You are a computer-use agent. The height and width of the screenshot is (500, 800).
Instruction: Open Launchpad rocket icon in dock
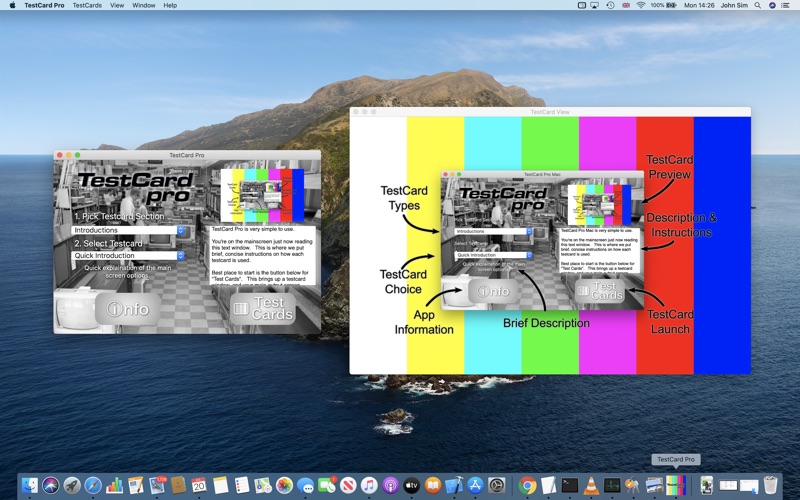pos(72,485)
